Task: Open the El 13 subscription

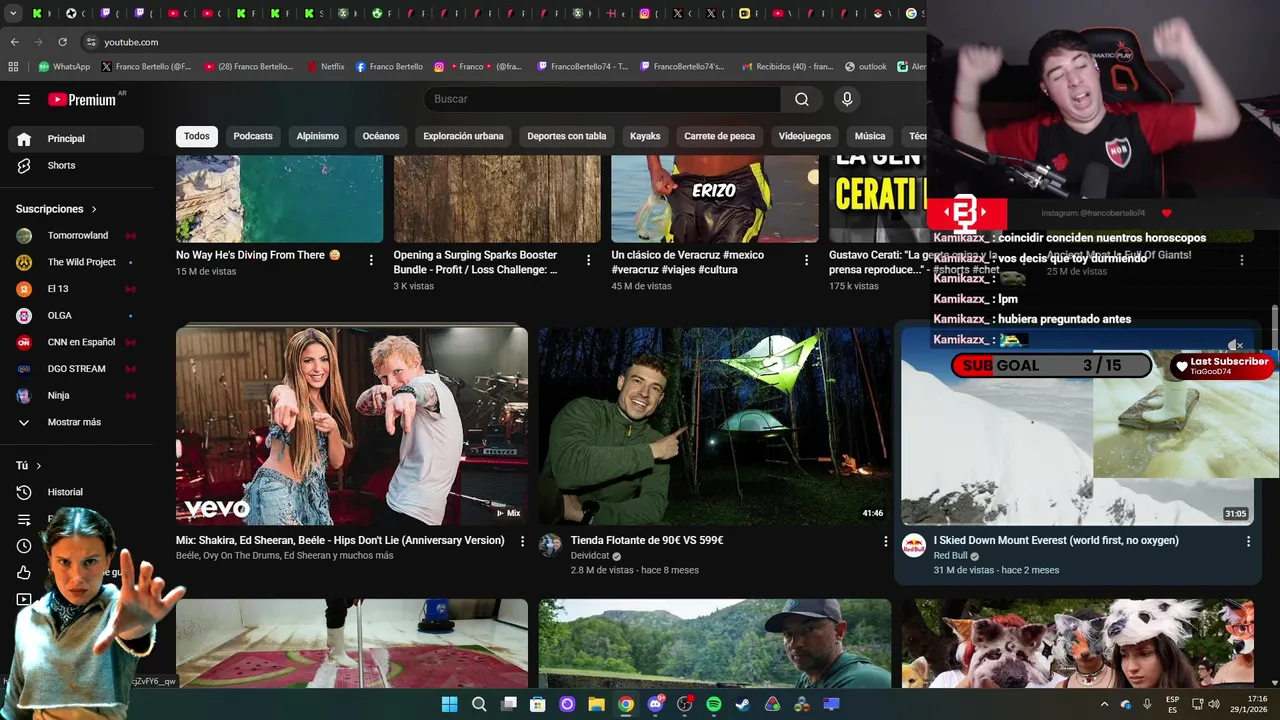Action: pyautogui.click(x=76, y=289)
